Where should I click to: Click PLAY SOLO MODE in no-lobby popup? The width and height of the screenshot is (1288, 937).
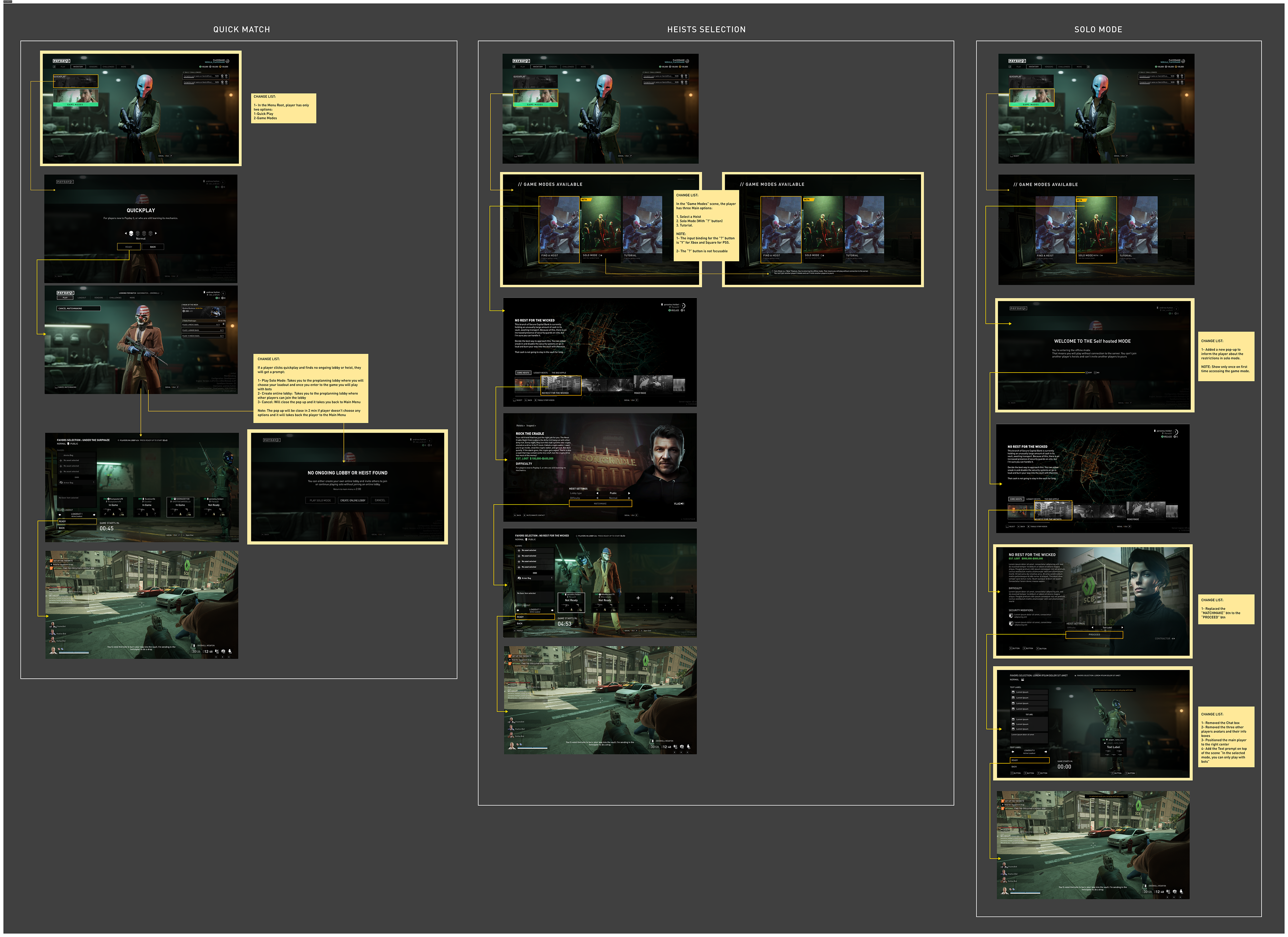coord(320,500)
